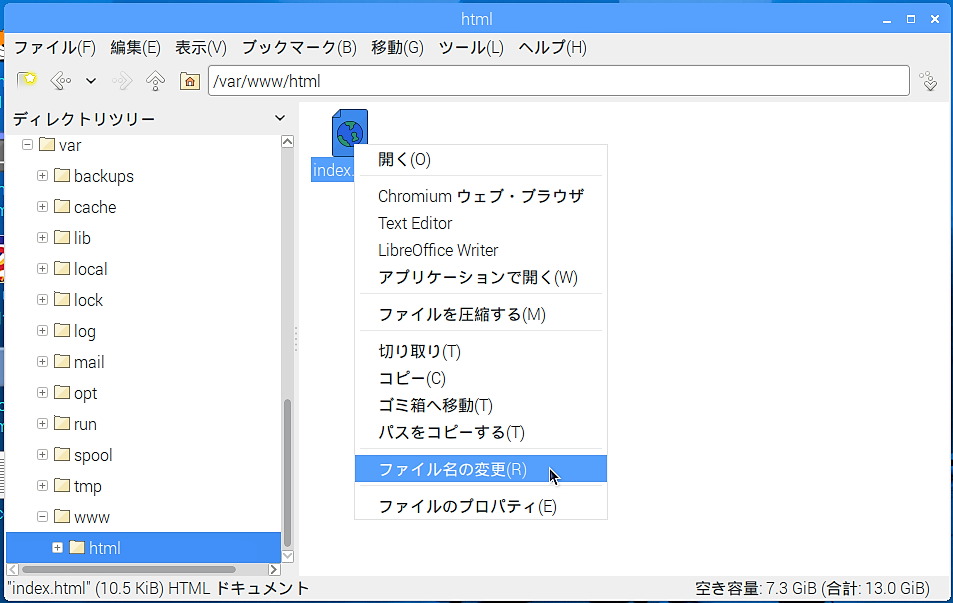Open the ツール(L) menu

(x=471, y=47)
